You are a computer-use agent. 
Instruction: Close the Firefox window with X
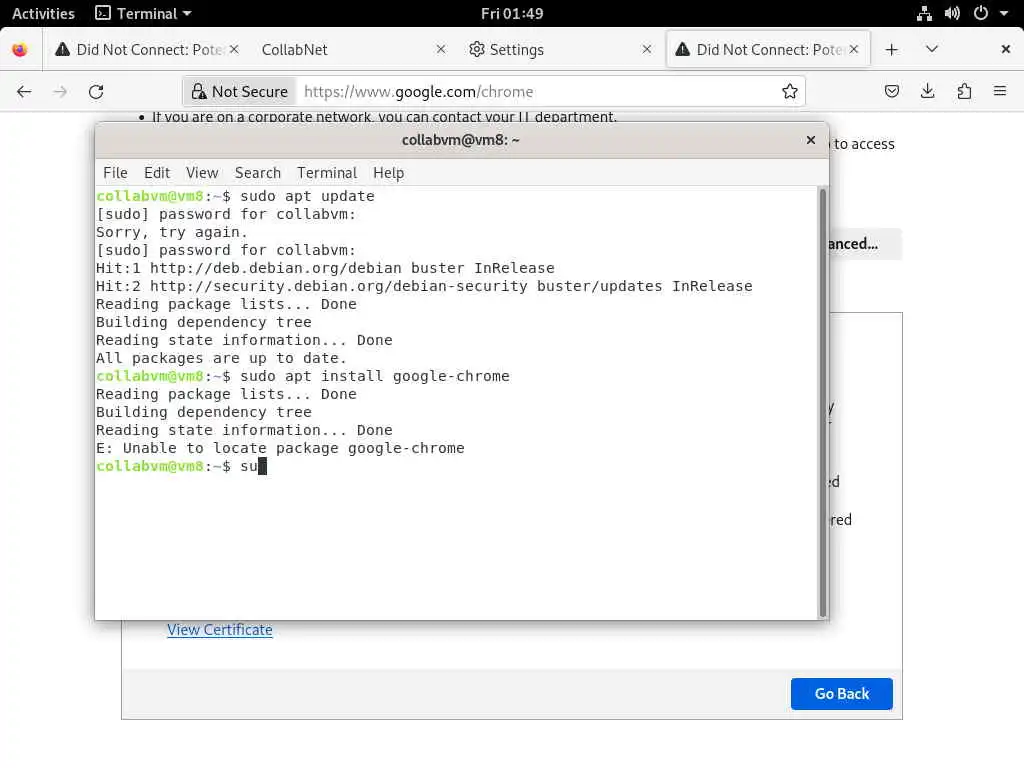[1006, 50]
